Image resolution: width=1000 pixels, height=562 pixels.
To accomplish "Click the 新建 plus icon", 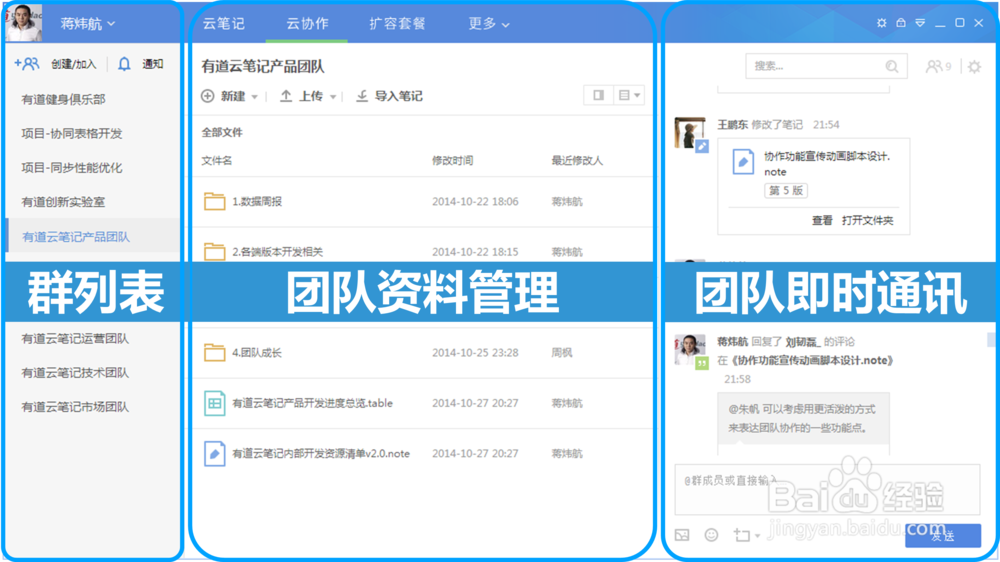I will [x=208, y=96].
